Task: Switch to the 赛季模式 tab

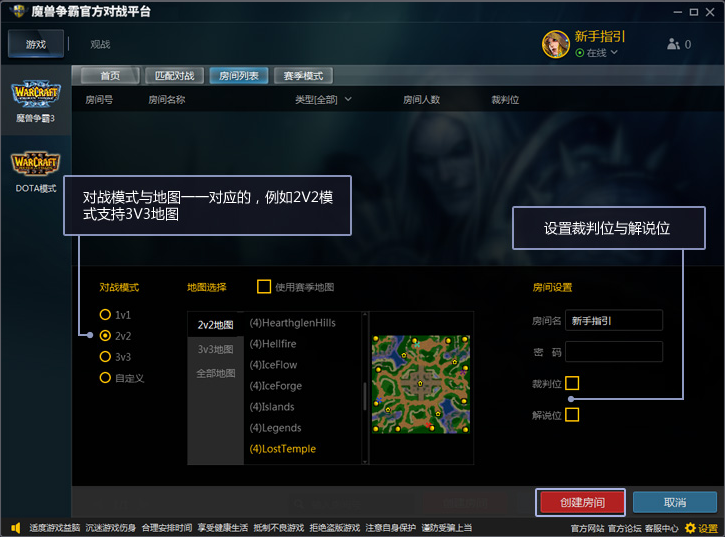Action: tap(303, 76)
